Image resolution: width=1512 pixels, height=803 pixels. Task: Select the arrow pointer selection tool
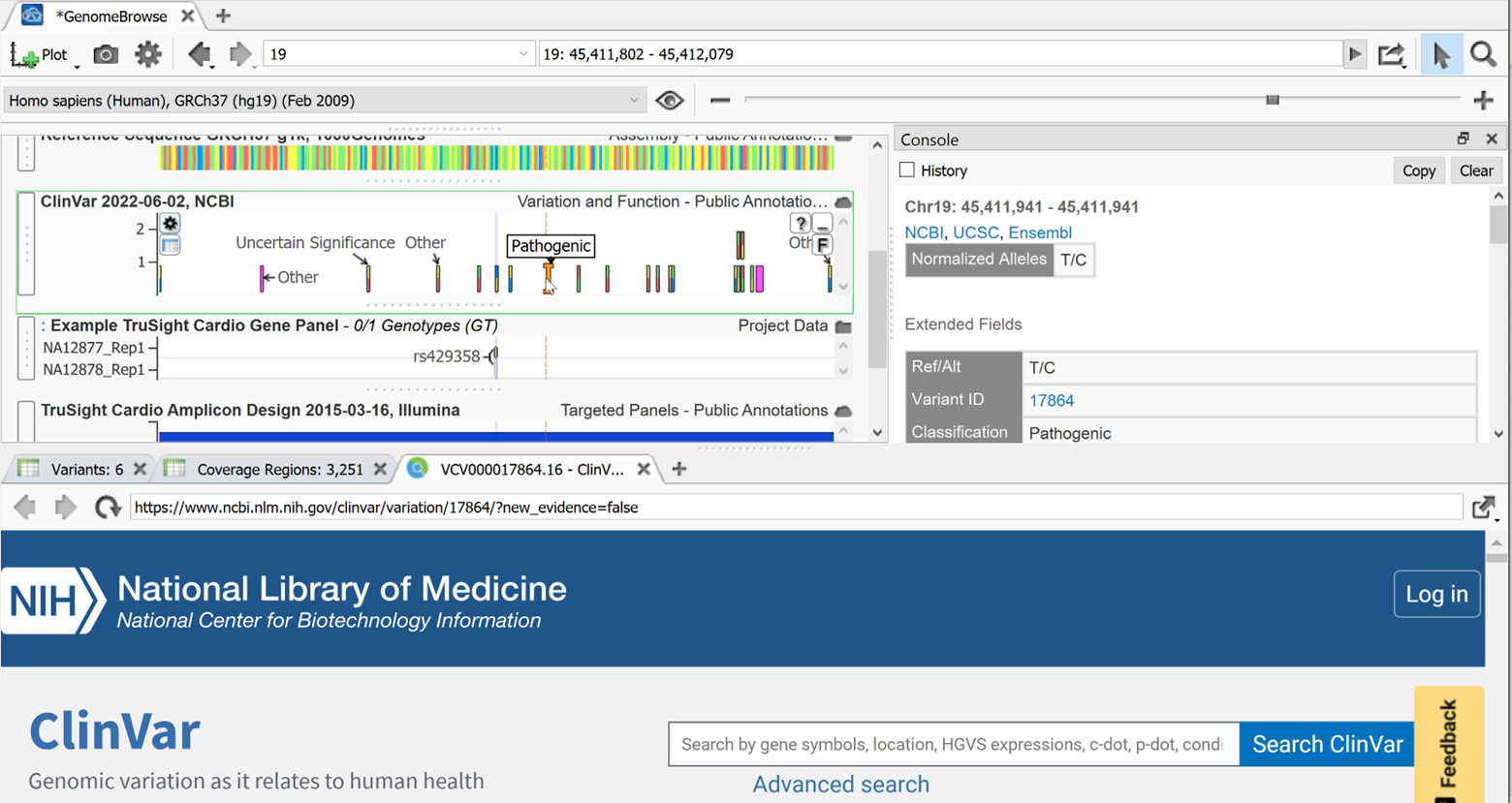coord(1441,54)
